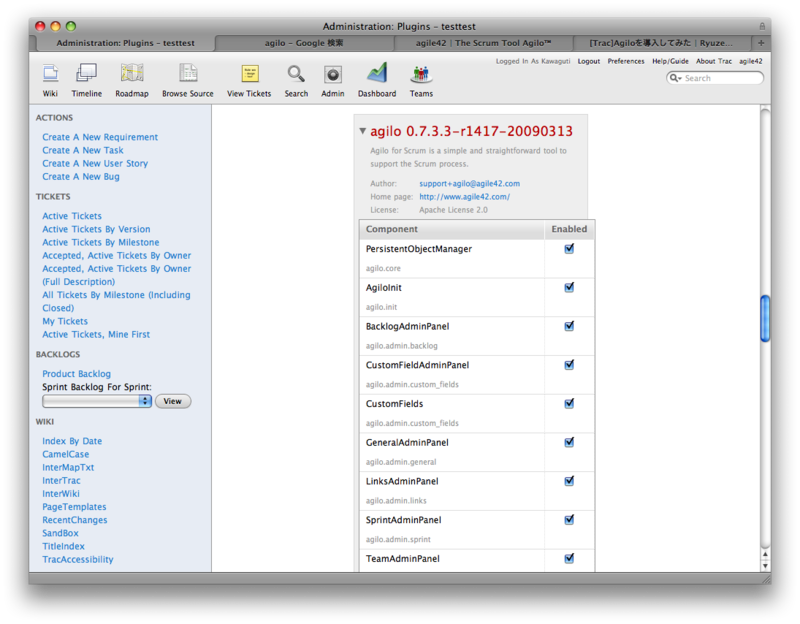
Task: Focus the top-right Search input field
Action: pos(715,78)
